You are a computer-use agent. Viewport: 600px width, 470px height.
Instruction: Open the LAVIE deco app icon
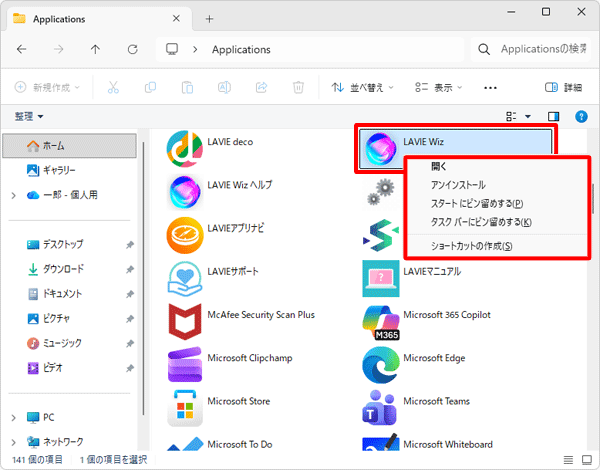click(x=184, y=149)
